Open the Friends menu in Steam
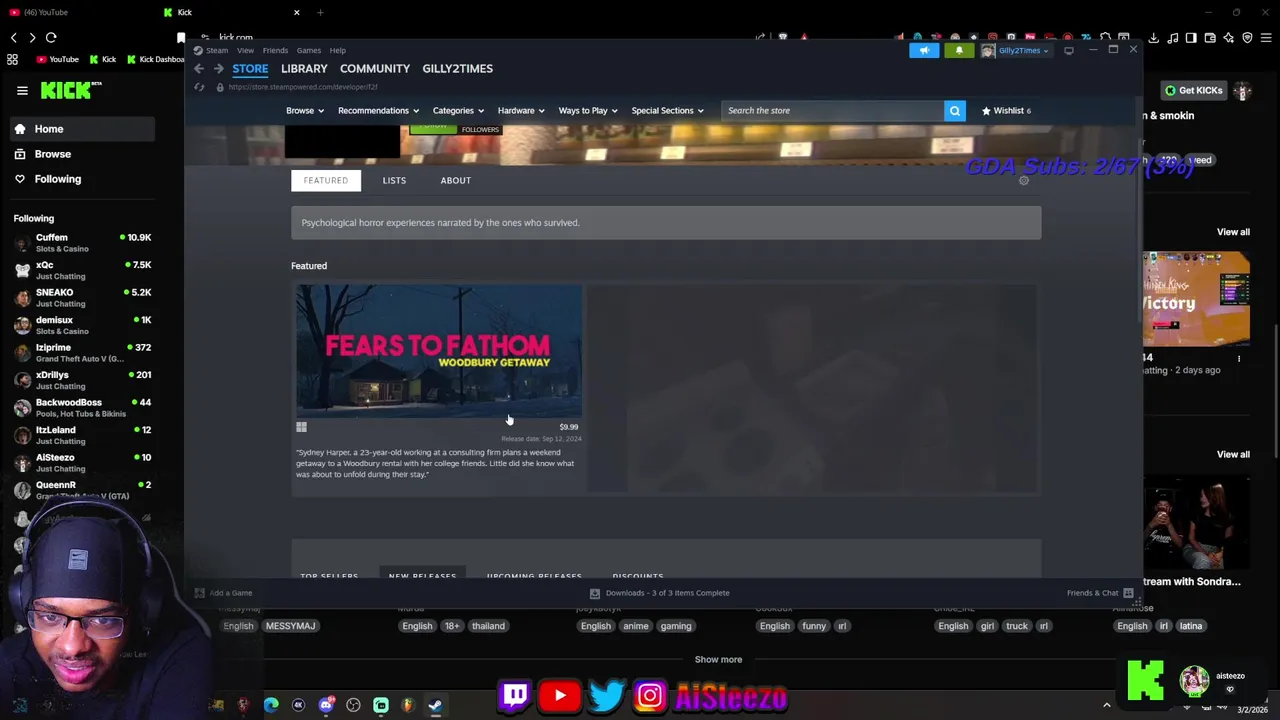This screenshot has width=1280, height=720. (x=275, y=50)
